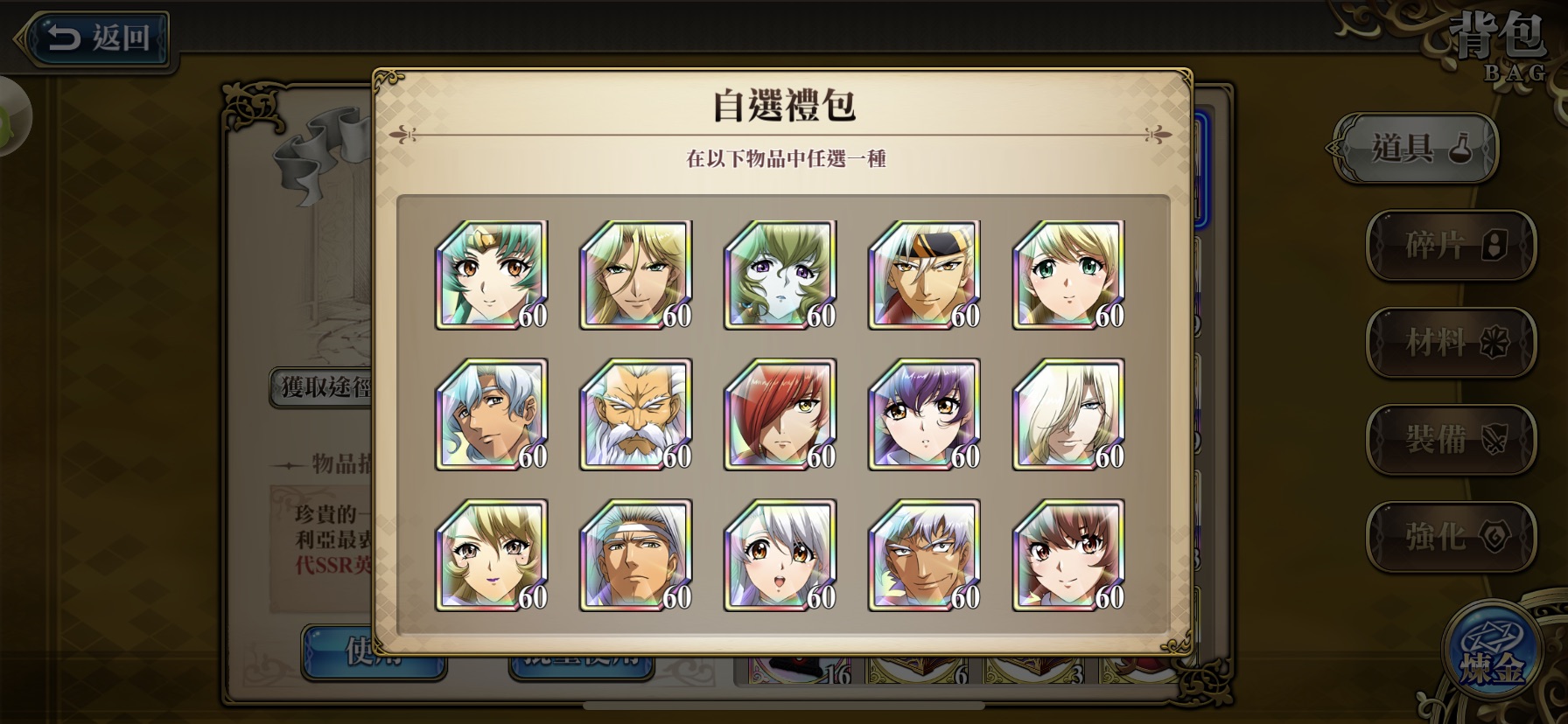Select the gray-haired man with white headband
Viewport: 1568px width, 724px height.
[x=636, y=555]
